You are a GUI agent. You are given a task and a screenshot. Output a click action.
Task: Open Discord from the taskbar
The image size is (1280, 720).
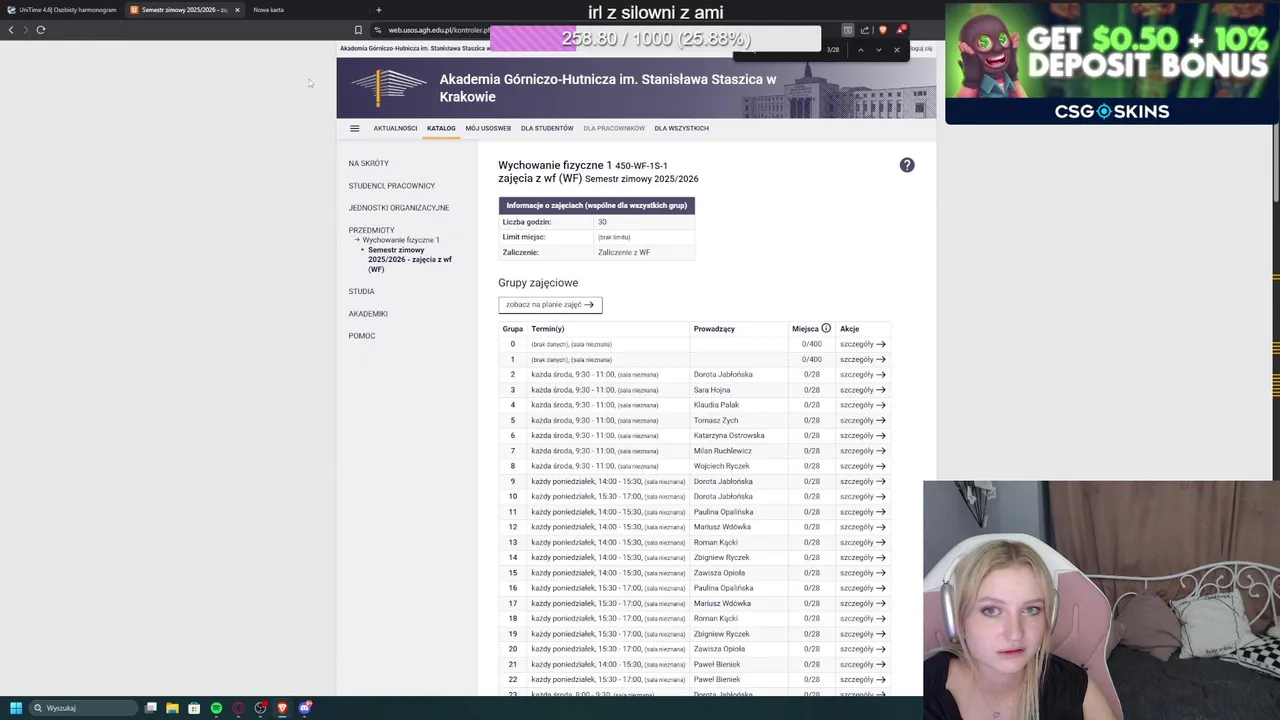tap(305, 708)
